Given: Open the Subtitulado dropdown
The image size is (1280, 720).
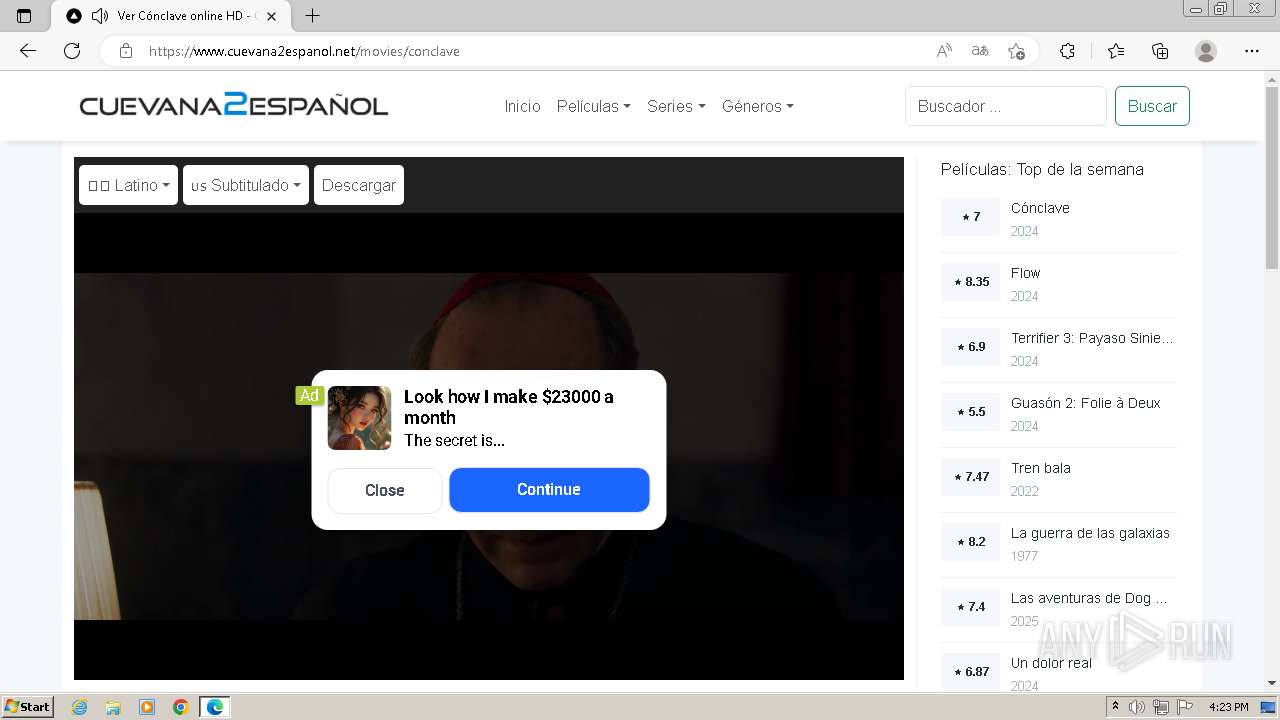Looking at the screenshot, I should (246, 185).
